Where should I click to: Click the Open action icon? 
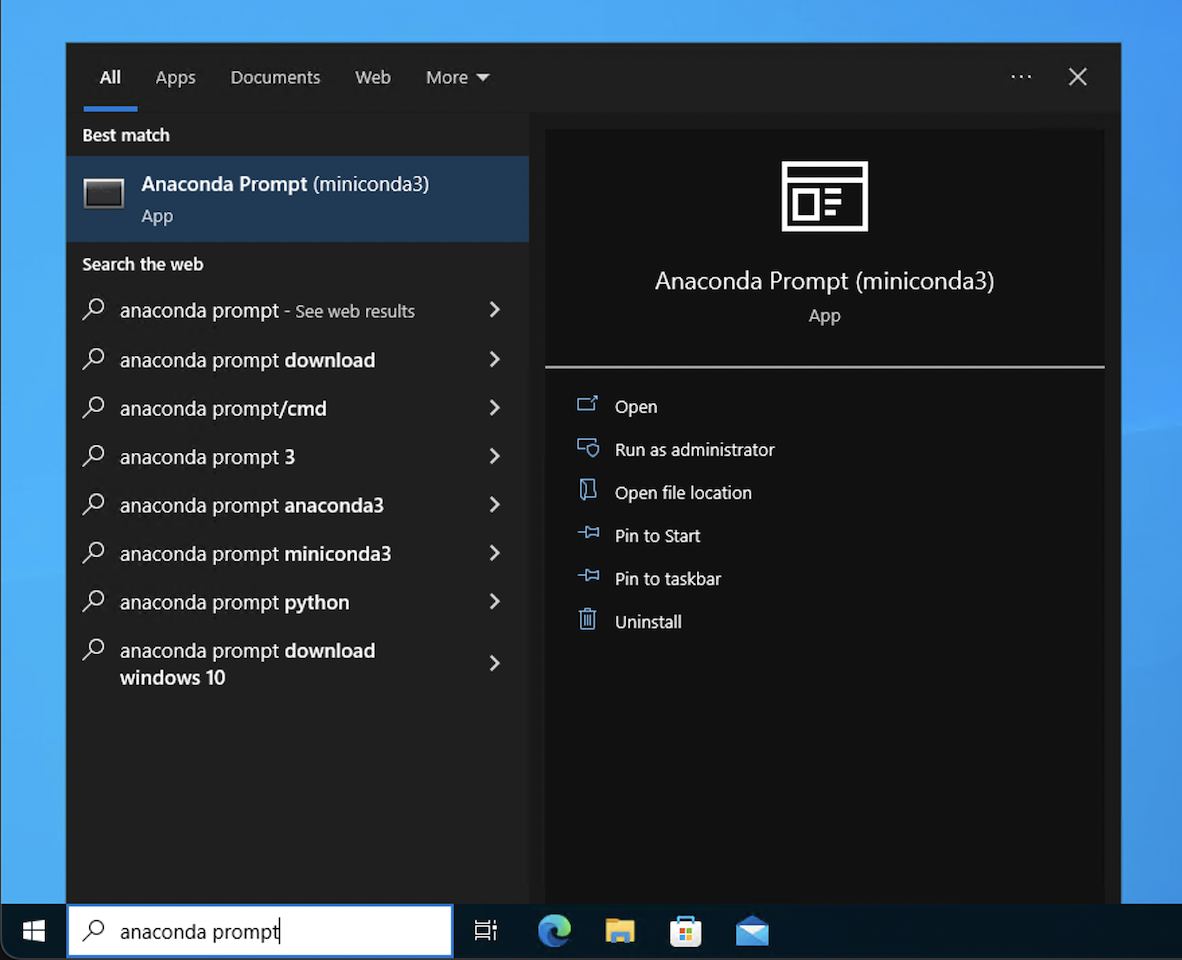coord(587,405)
